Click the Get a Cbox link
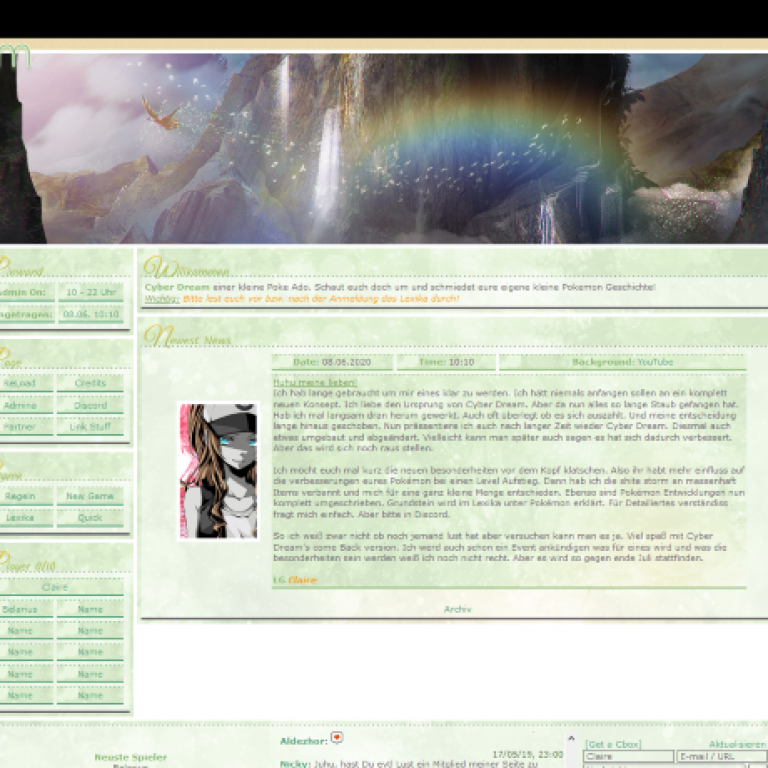 click(613, 745)
